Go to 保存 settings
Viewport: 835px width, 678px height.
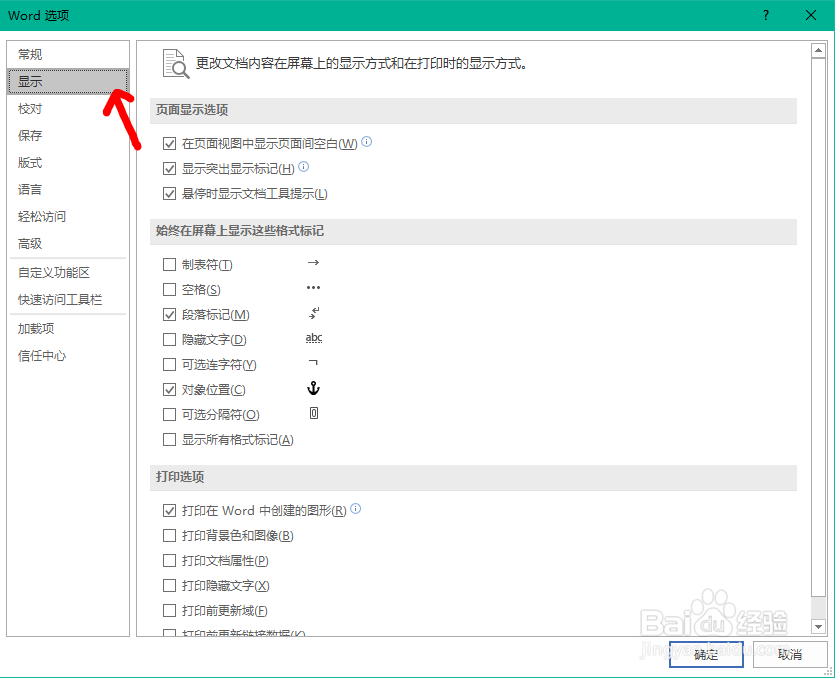pos(68,135)
